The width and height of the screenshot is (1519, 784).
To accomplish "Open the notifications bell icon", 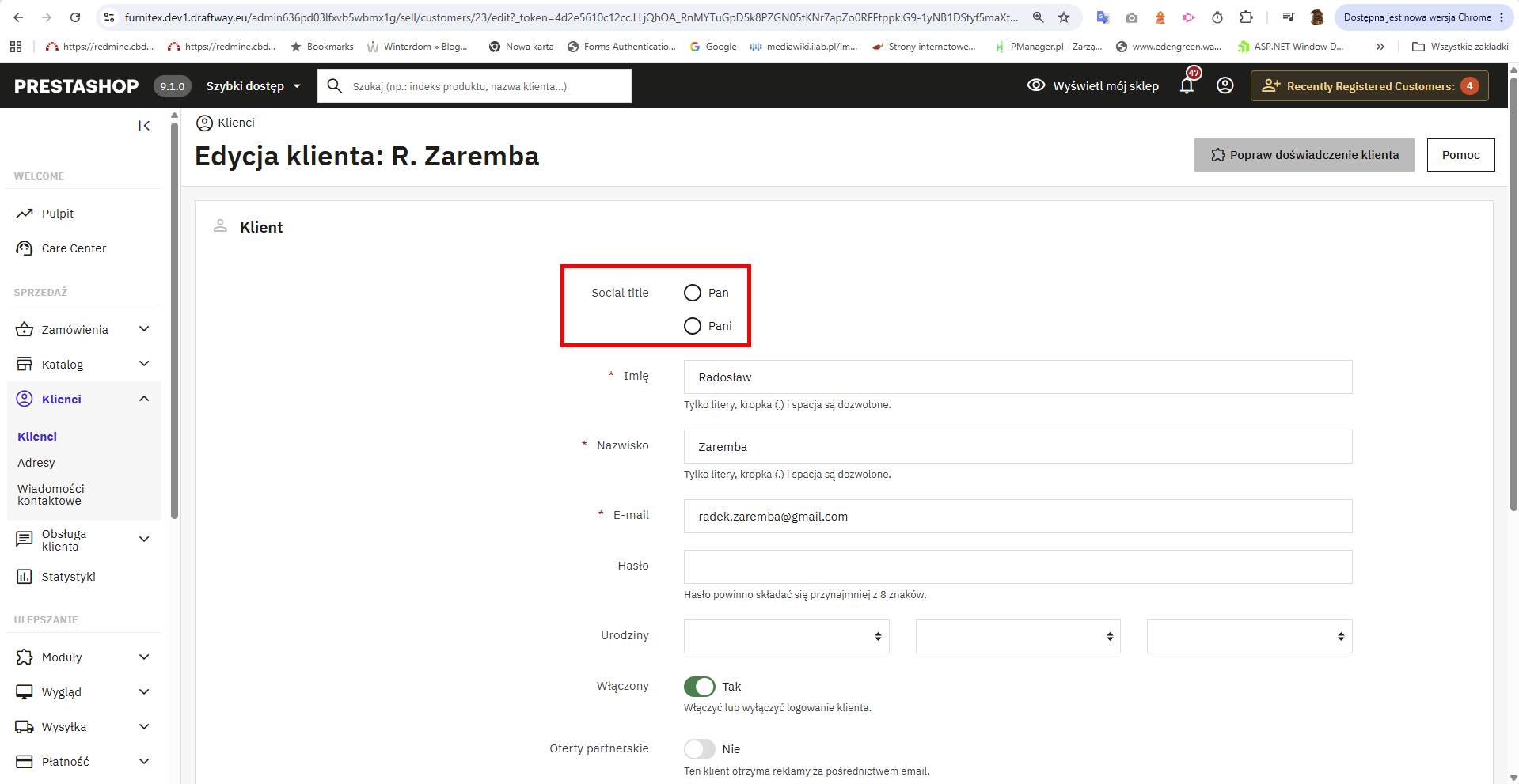I will point(1187,85).
